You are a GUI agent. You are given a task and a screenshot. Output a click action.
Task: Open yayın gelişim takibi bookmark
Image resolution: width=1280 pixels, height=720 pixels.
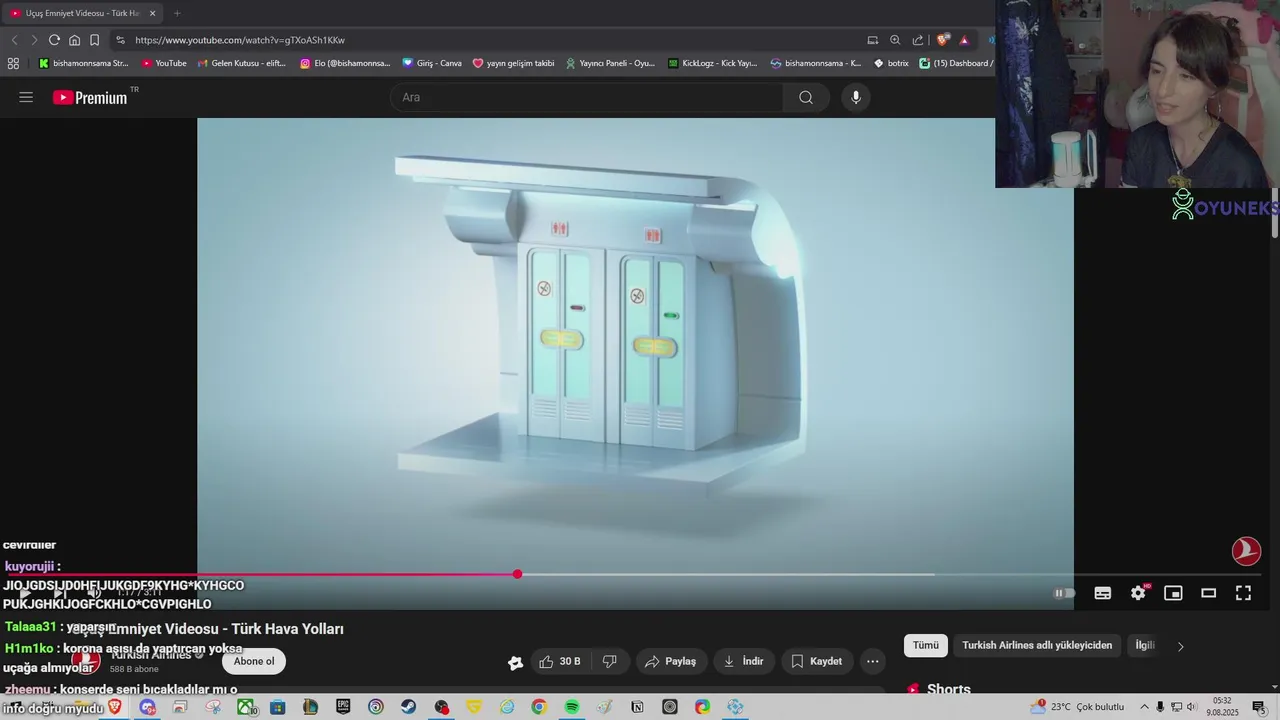(x=513, y=63)
